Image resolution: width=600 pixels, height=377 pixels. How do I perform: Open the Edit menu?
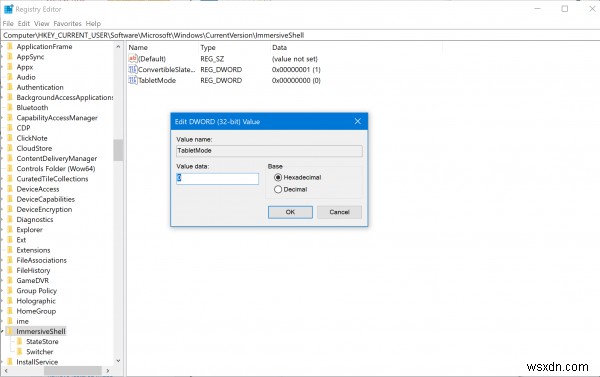coord(24,24)
